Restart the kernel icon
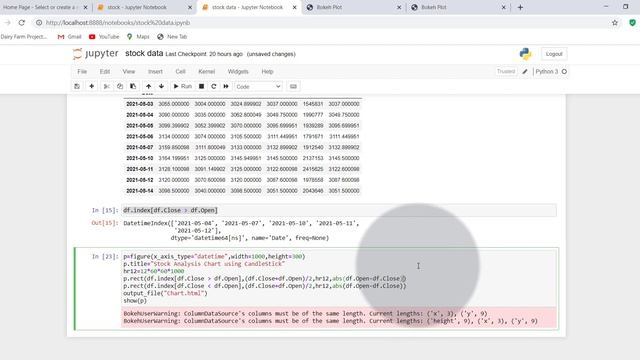This screenshot has height=360, width=640. coord(213,87)
